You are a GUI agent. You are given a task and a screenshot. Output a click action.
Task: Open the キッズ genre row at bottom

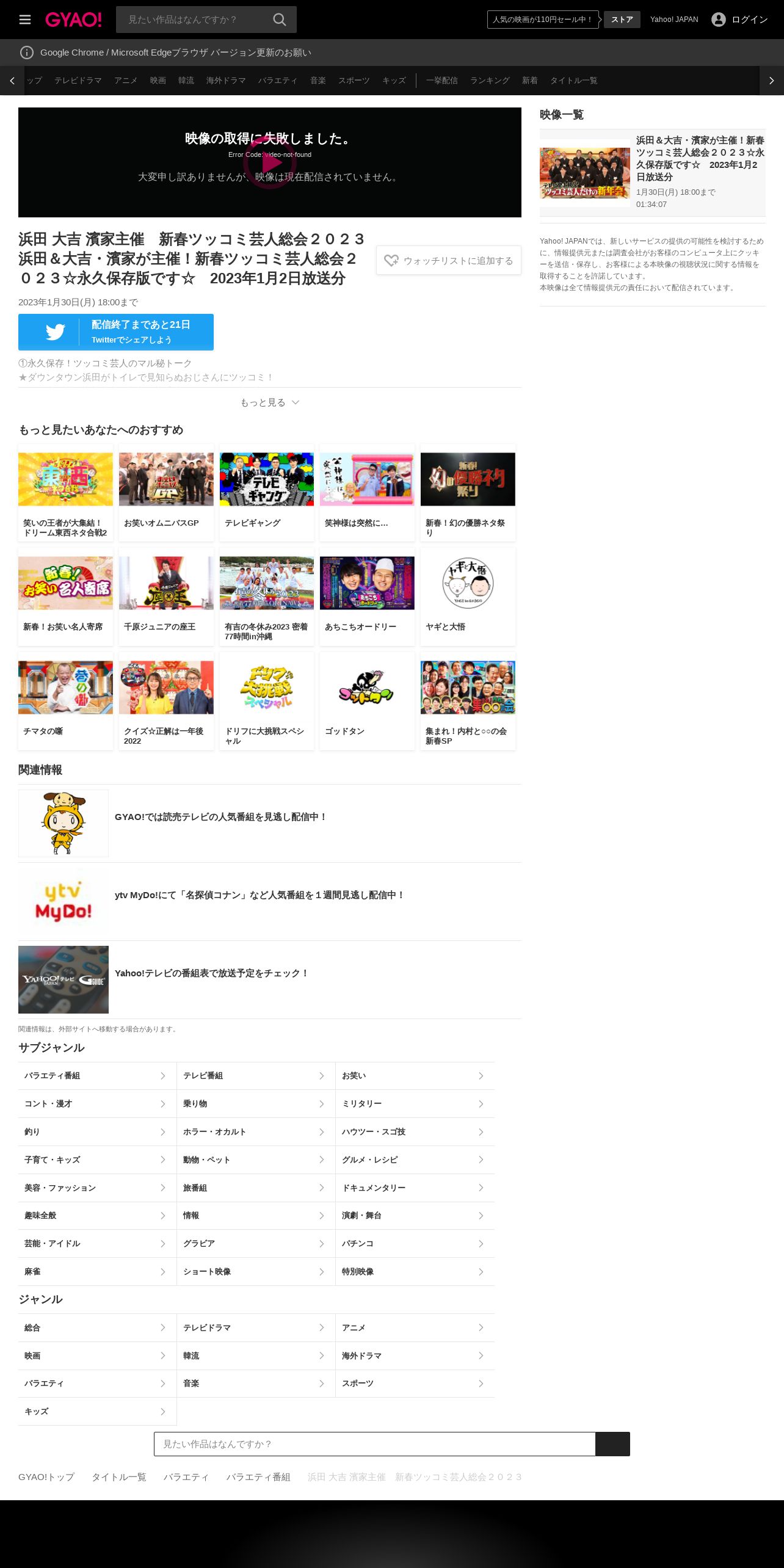(x=97, y=1412)
